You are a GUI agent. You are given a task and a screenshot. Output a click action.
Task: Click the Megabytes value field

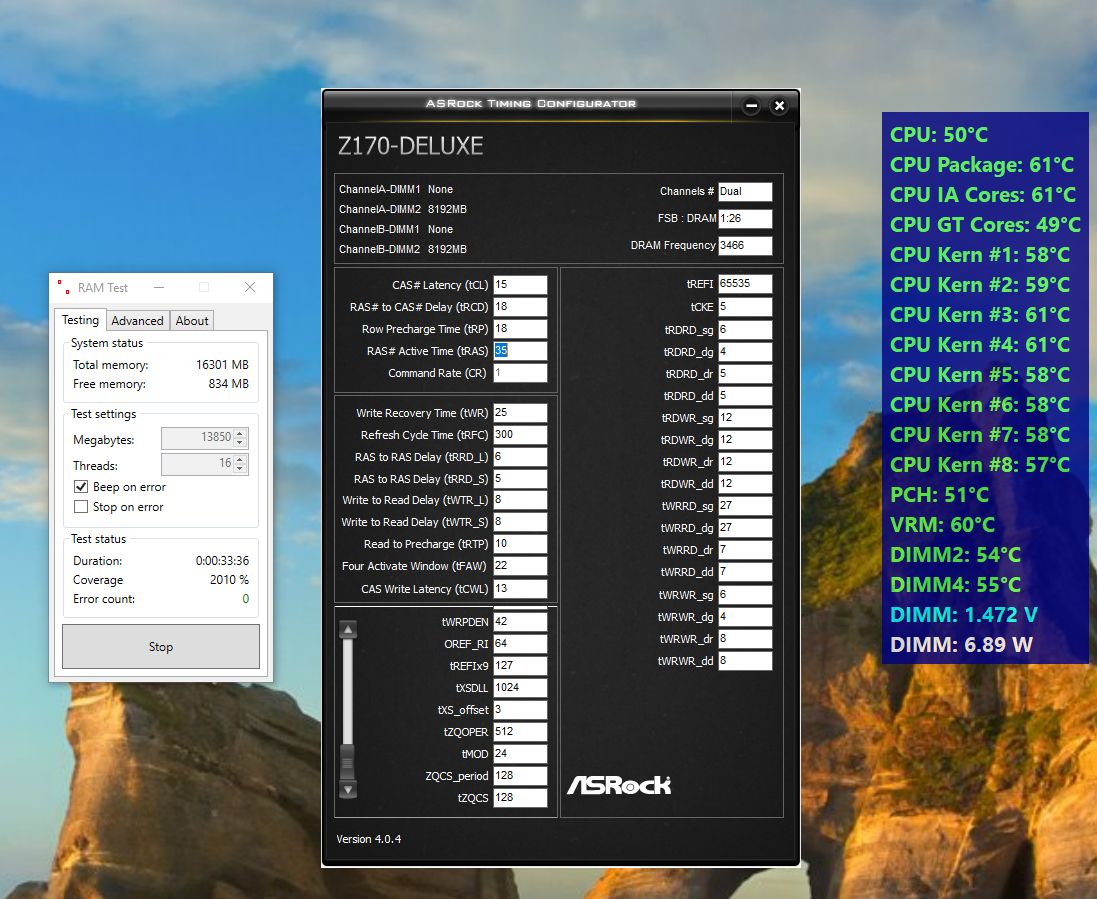click(x=198, y=438)
